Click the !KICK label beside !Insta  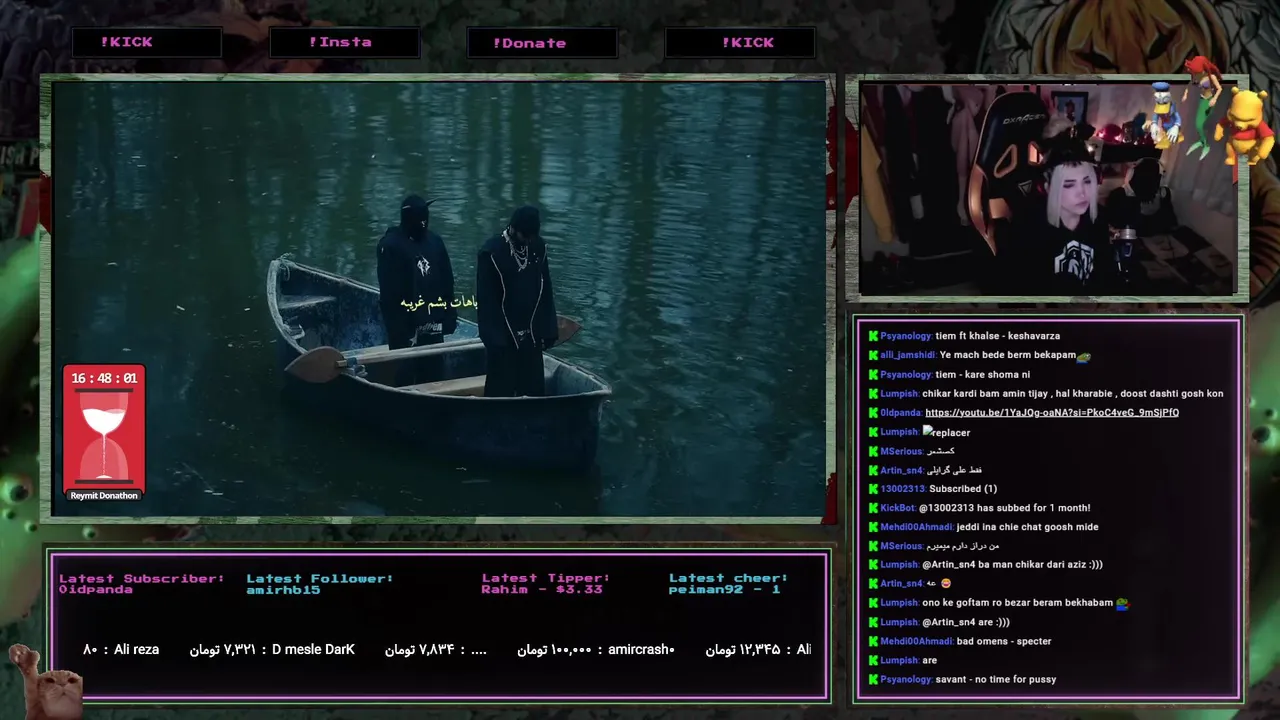click(x=127, y=42)
